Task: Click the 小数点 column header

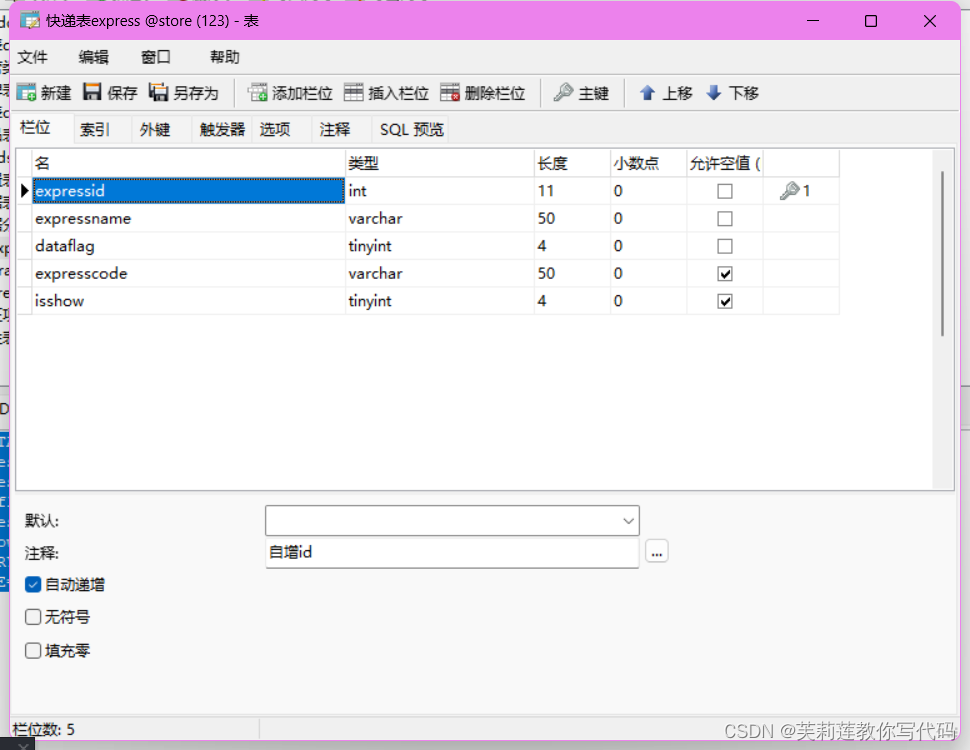Action: 648,163
